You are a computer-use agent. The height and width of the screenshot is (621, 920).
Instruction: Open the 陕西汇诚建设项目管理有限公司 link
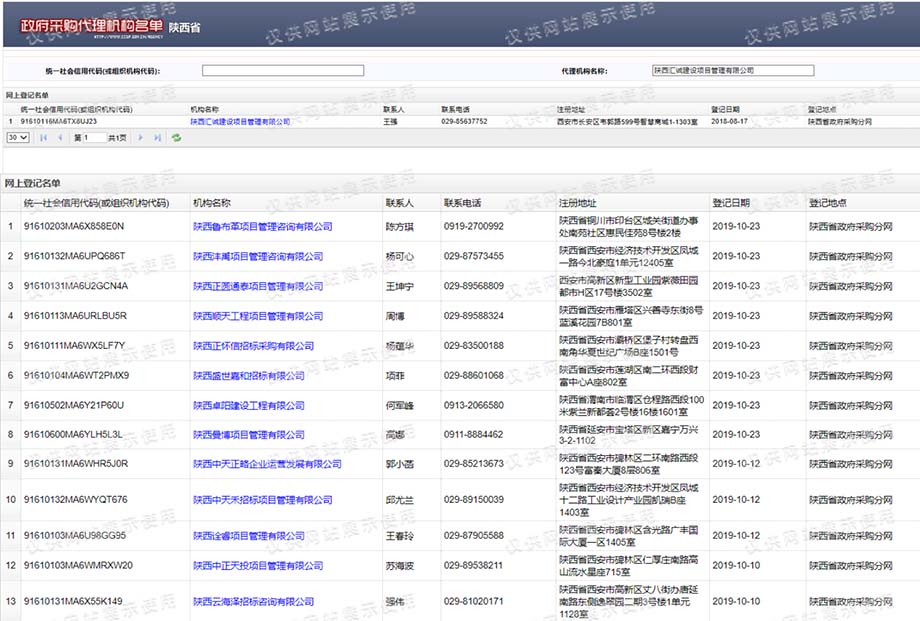[240, 122]
